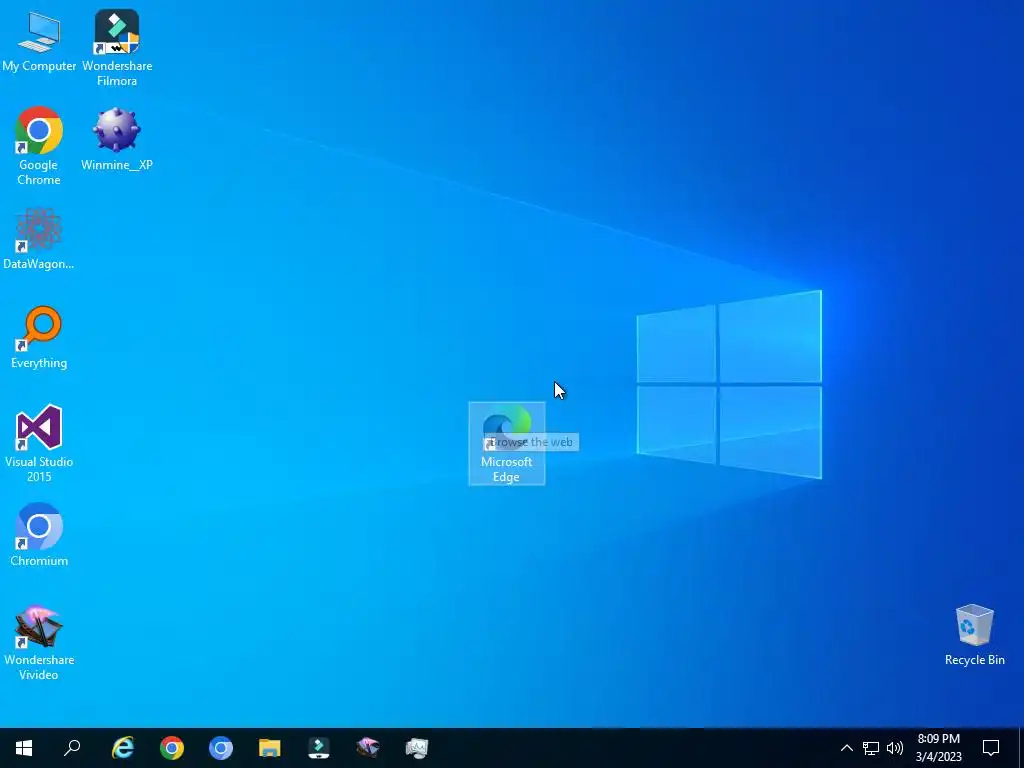Open the Action Center notifications icon
The image size is (1024, 768).
point(991,748)
